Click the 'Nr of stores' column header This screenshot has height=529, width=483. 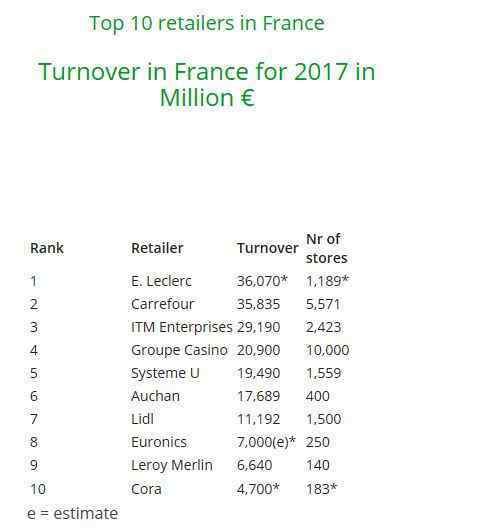[326, 248]
